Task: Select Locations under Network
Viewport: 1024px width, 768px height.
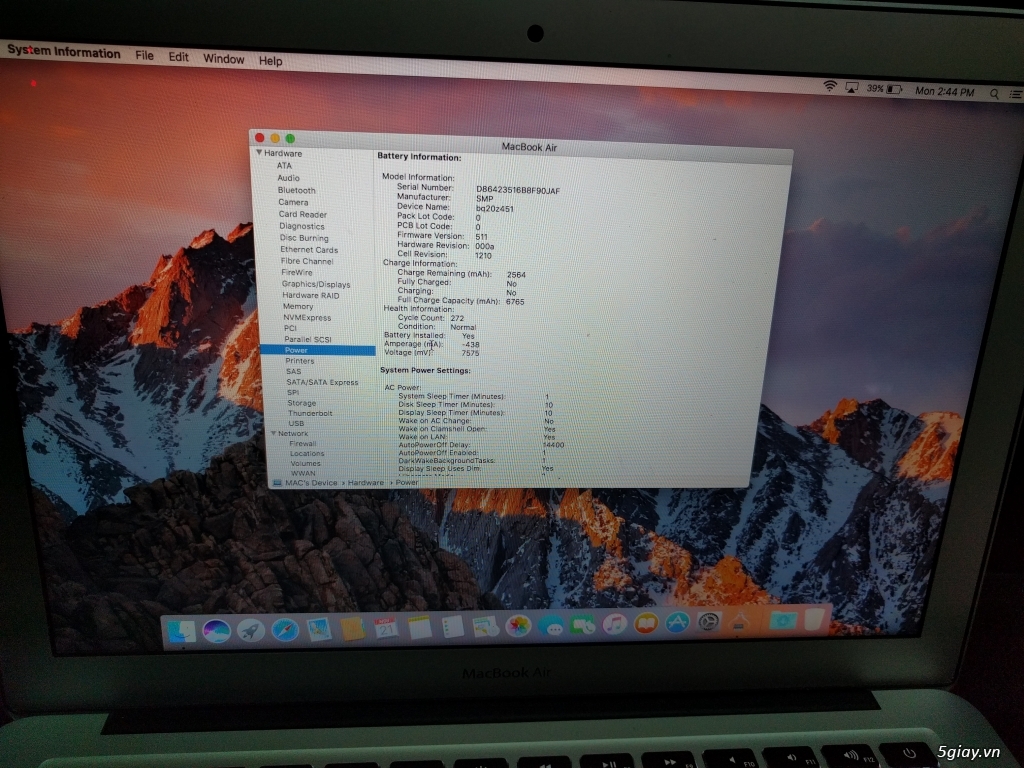Action: pyautogui.click(x=307, y=453)
